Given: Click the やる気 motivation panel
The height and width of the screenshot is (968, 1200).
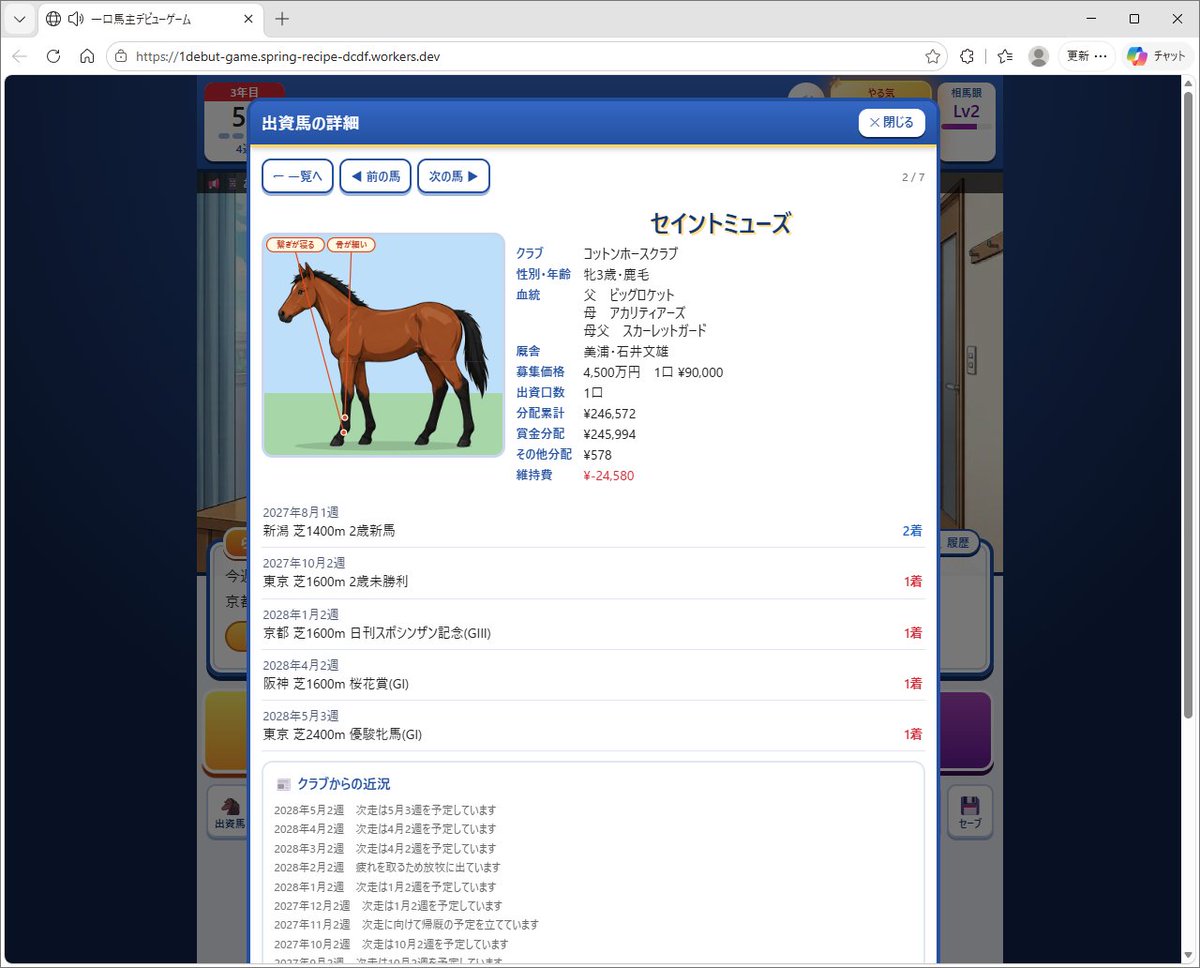Looking at the screenshot, I should [881, 92].
